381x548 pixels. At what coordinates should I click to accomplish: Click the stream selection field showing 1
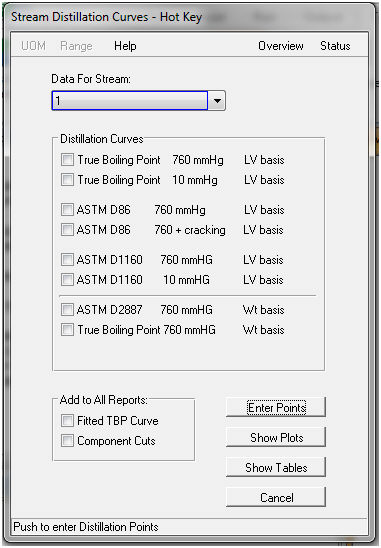(x=130, y=101)
